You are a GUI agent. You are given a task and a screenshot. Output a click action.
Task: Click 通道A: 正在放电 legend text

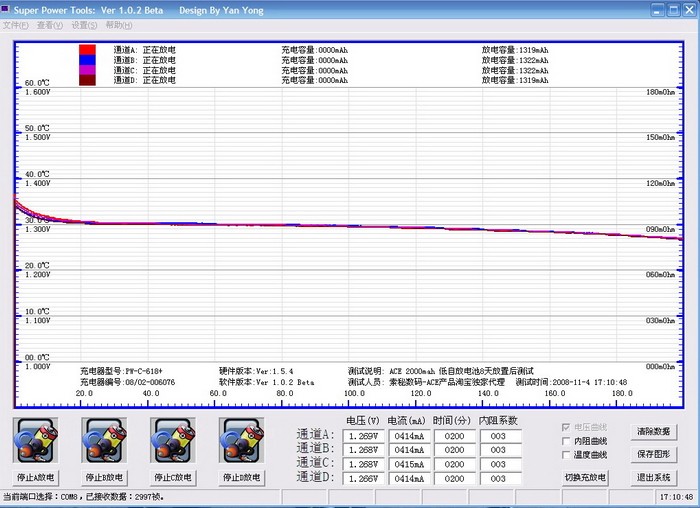point(145,50)
